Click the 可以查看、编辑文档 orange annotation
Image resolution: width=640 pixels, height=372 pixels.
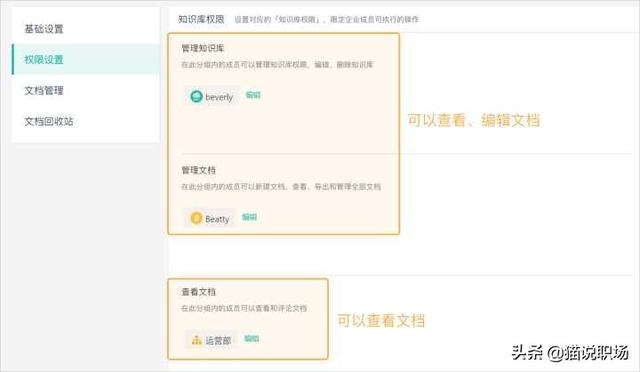pos(474,120)
